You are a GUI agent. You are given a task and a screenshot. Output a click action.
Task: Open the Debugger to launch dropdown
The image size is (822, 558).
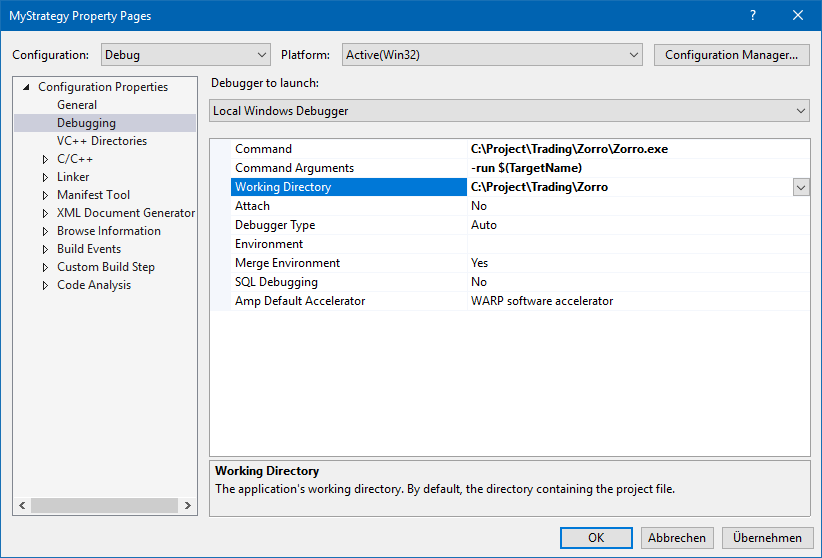(x=510, y=111)
